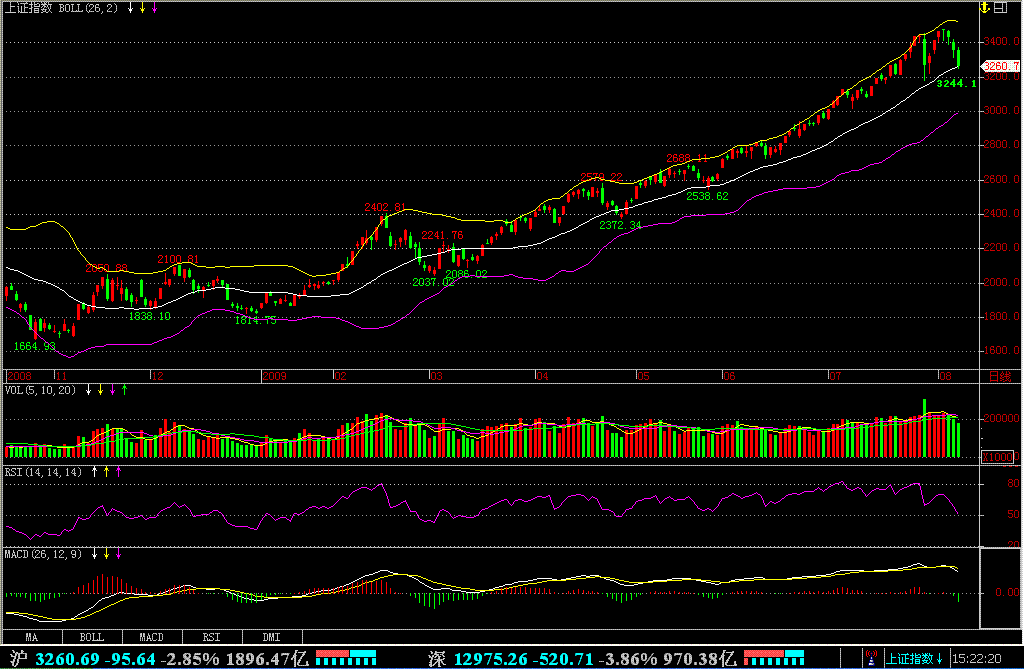This screenshot has height=669, width=1024.
Task: Click the 05 month axis marker
Action: pyautogui.click(x=643, y=376)
